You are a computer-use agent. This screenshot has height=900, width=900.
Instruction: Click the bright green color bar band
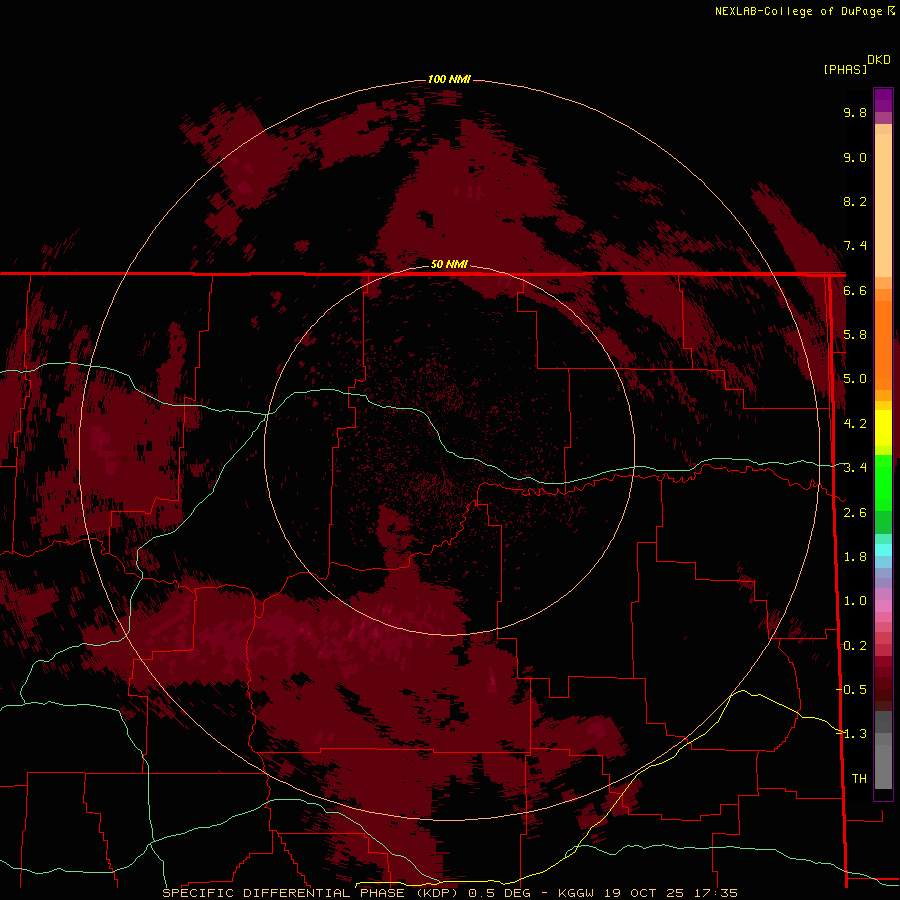(883, 483)
